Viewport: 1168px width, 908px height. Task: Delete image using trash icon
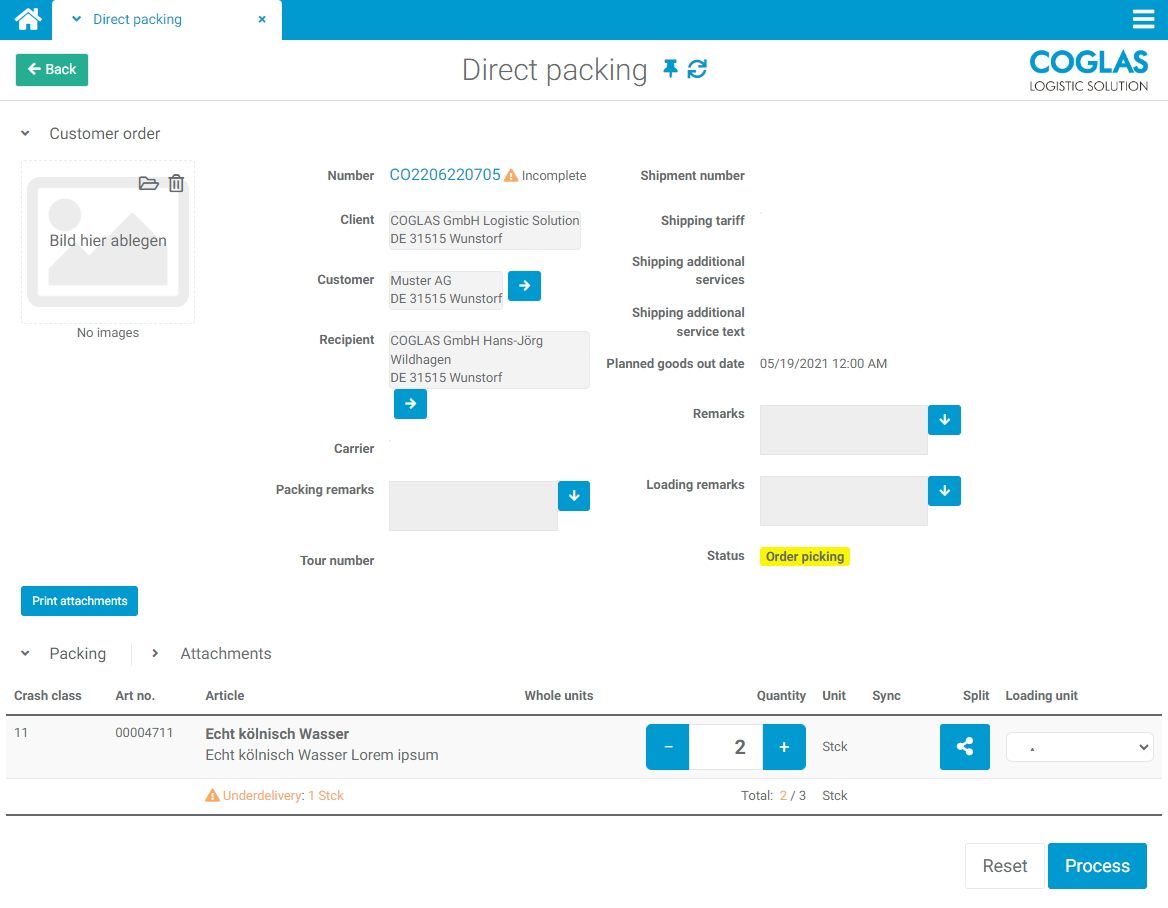pyautogui.click(x=176, y=183)
